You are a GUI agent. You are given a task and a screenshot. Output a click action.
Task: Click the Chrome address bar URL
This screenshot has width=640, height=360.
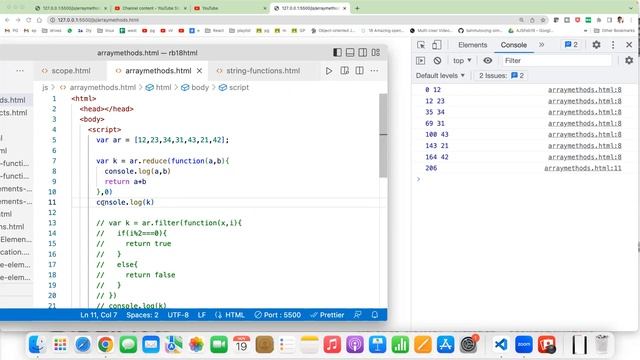pos(98,20)
